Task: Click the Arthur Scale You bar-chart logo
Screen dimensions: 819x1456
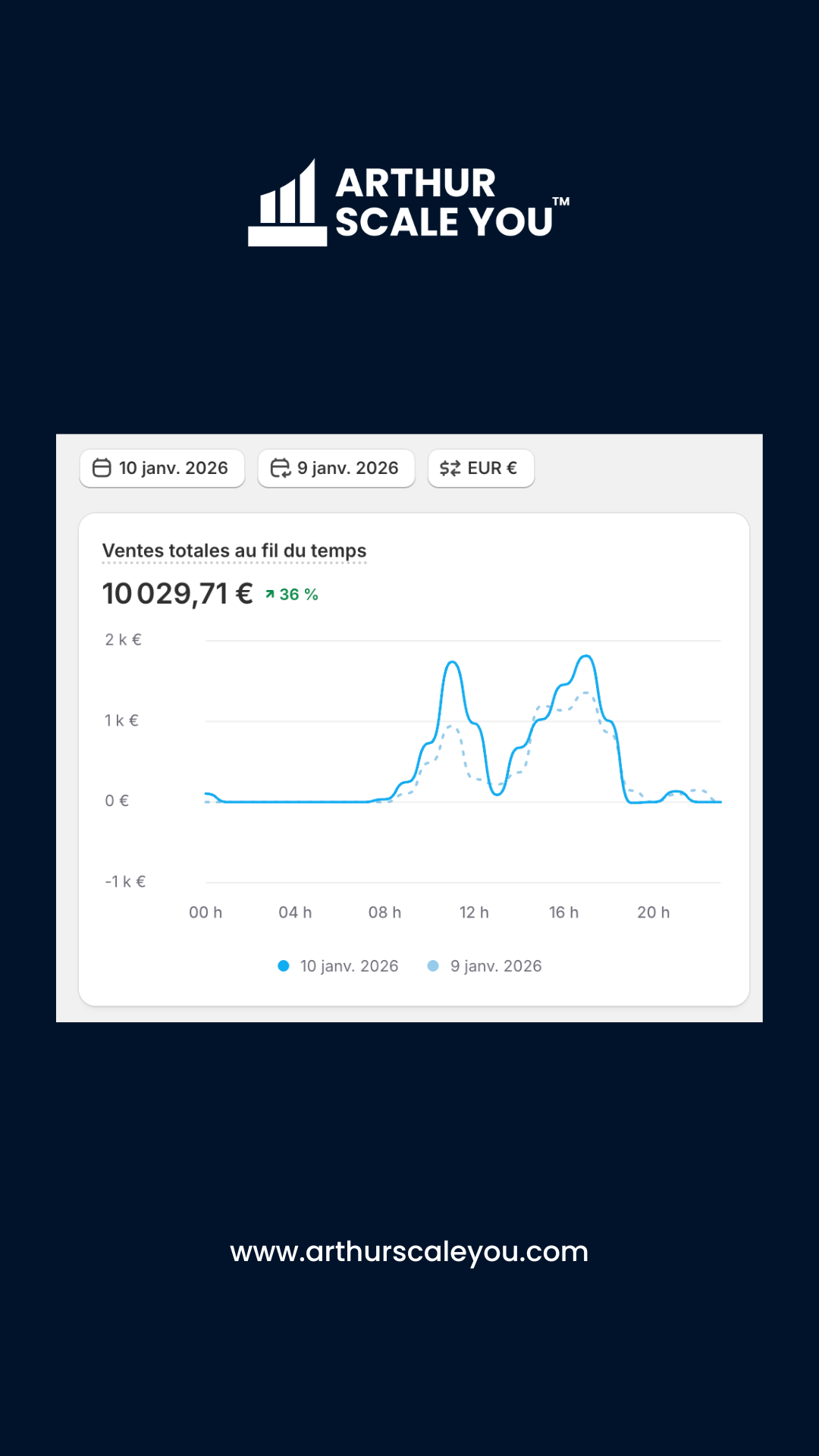Action: pyautogui.click(x=287, y=202)
